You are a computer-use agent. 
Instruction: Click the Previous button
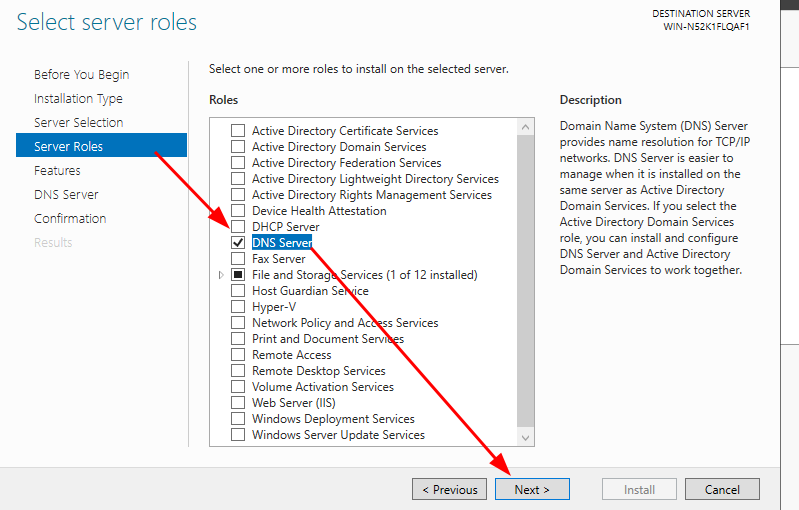pos(449,489)
